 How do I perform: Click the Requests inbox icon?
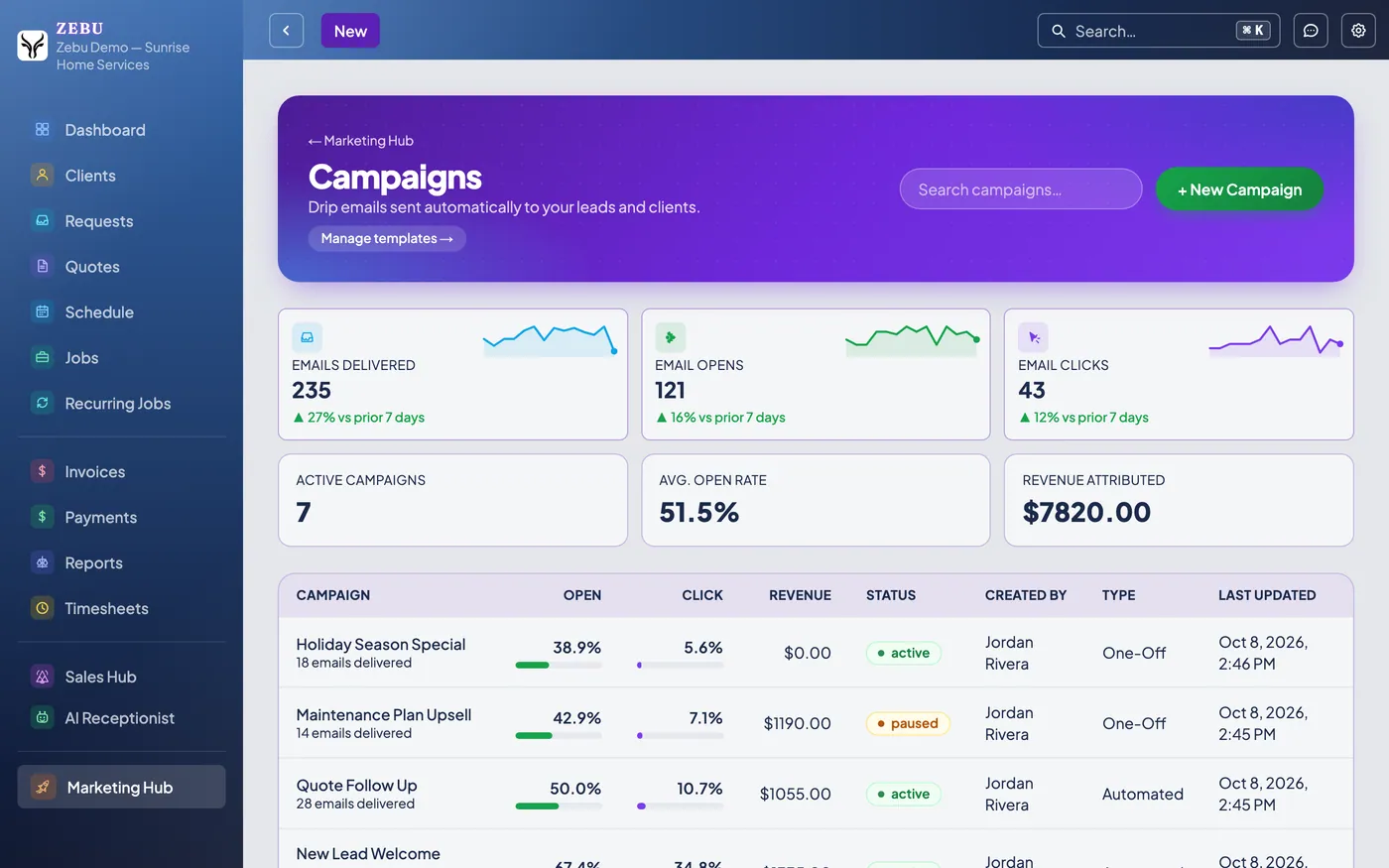(x=42, y=221)
